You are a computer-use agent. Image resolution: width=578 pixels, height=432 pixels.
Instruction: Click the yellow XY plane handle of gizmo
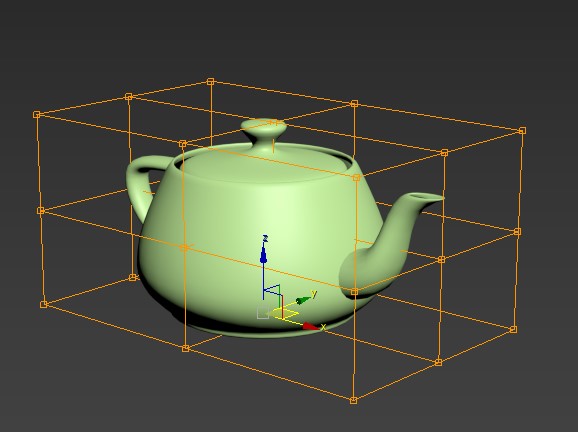point(286,314)
